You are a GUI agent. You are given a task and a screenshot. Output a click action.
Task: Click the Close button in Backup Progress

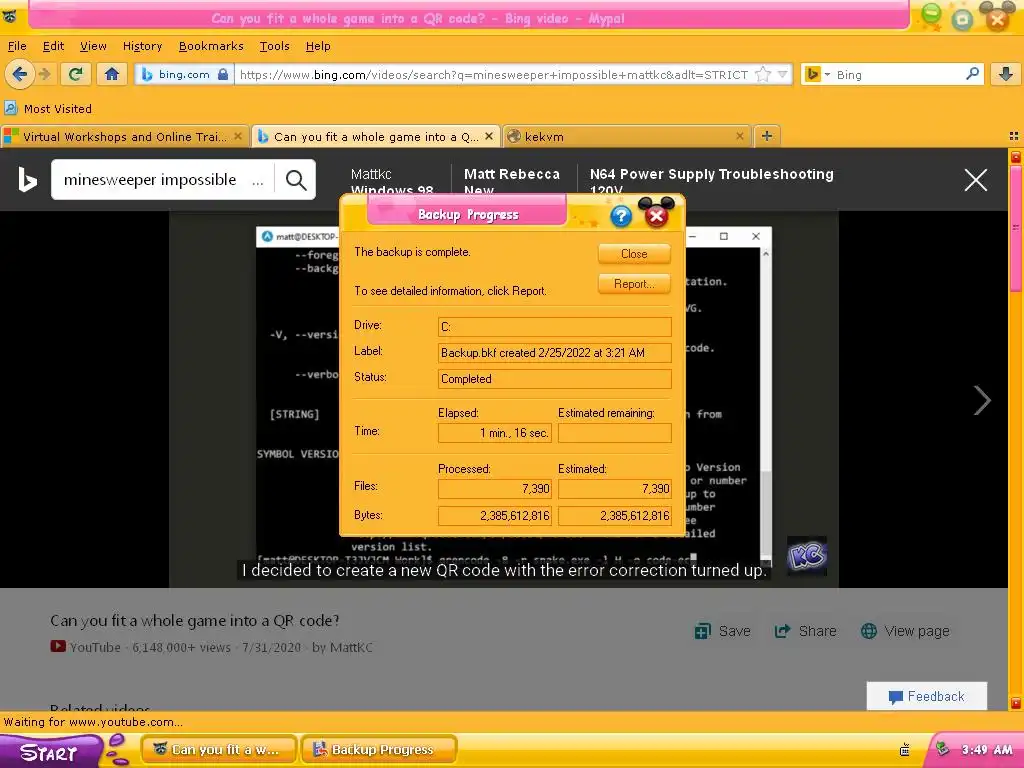634,254
